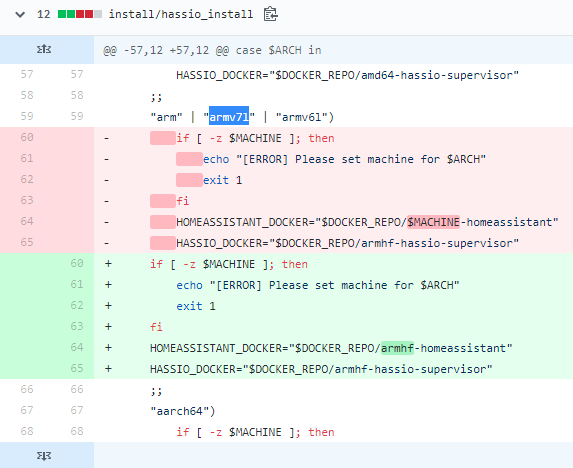Click the "aarch64") line 67
The width and height of the screenshot is (573, 468).
point(183,411)
